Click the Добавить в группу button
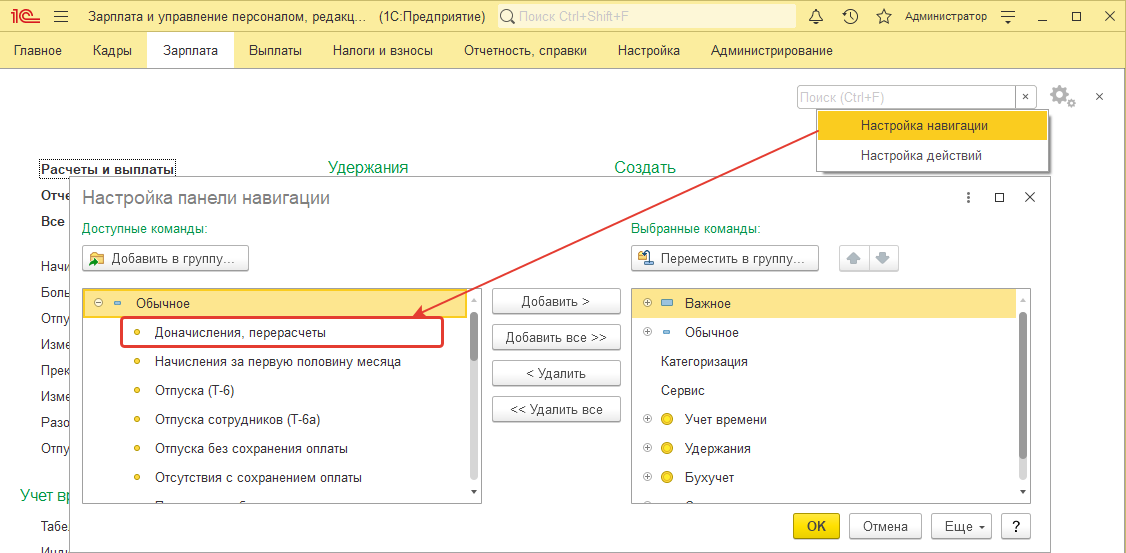The image size is (1126, 553). click(x=165, y=258)
